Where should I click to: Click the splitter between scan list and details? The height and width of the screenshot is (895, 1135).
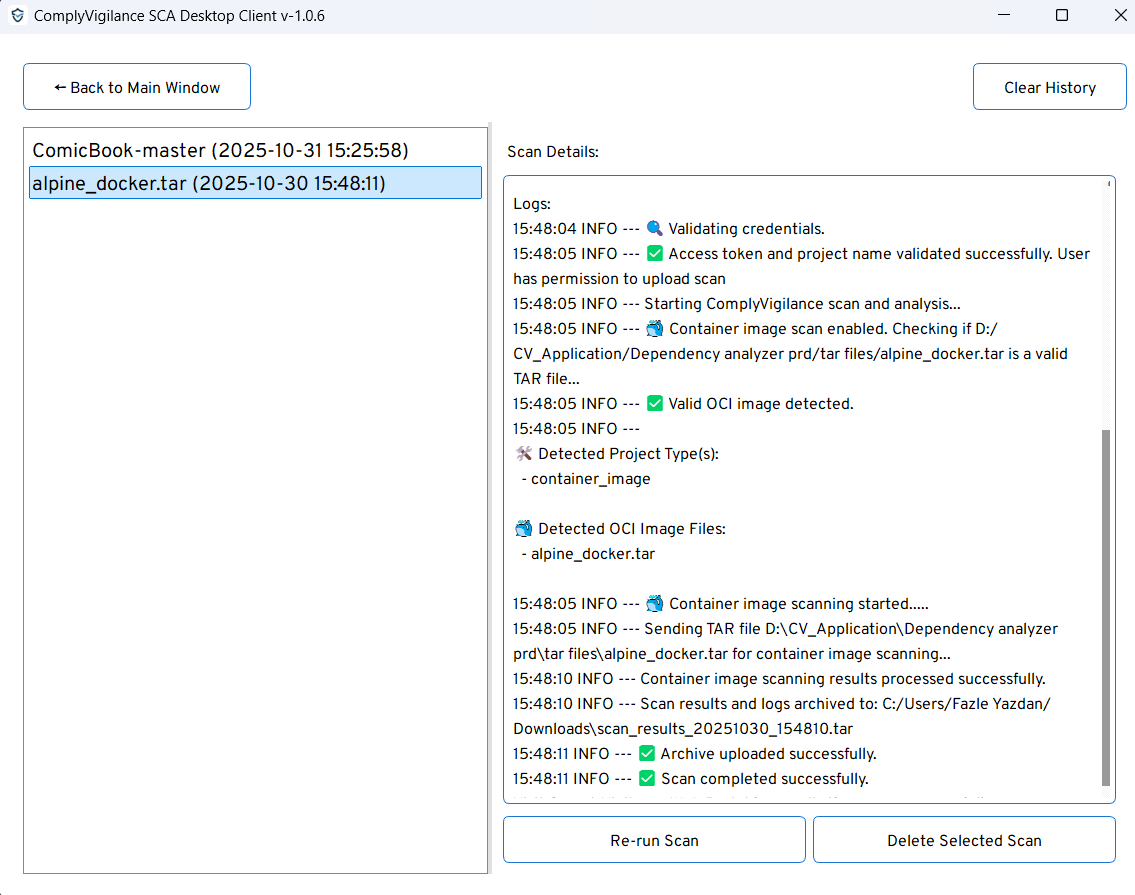[x=490, y=498]
